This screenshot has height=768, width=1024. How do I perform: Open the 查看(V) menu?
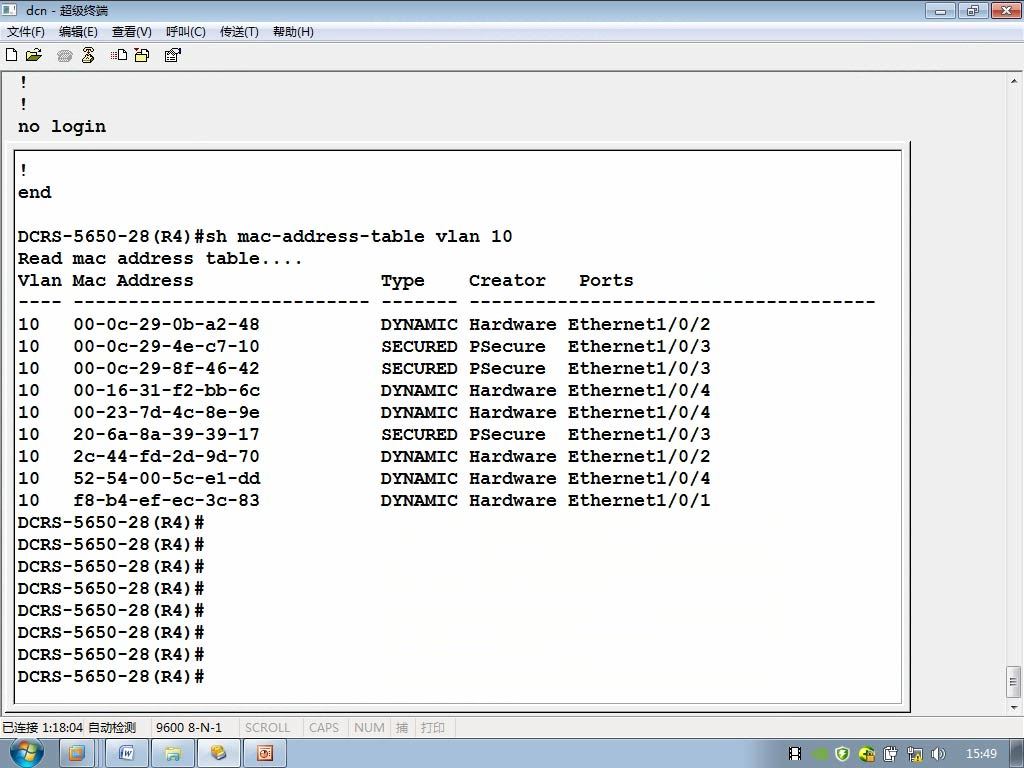click(x=132, y=31)
